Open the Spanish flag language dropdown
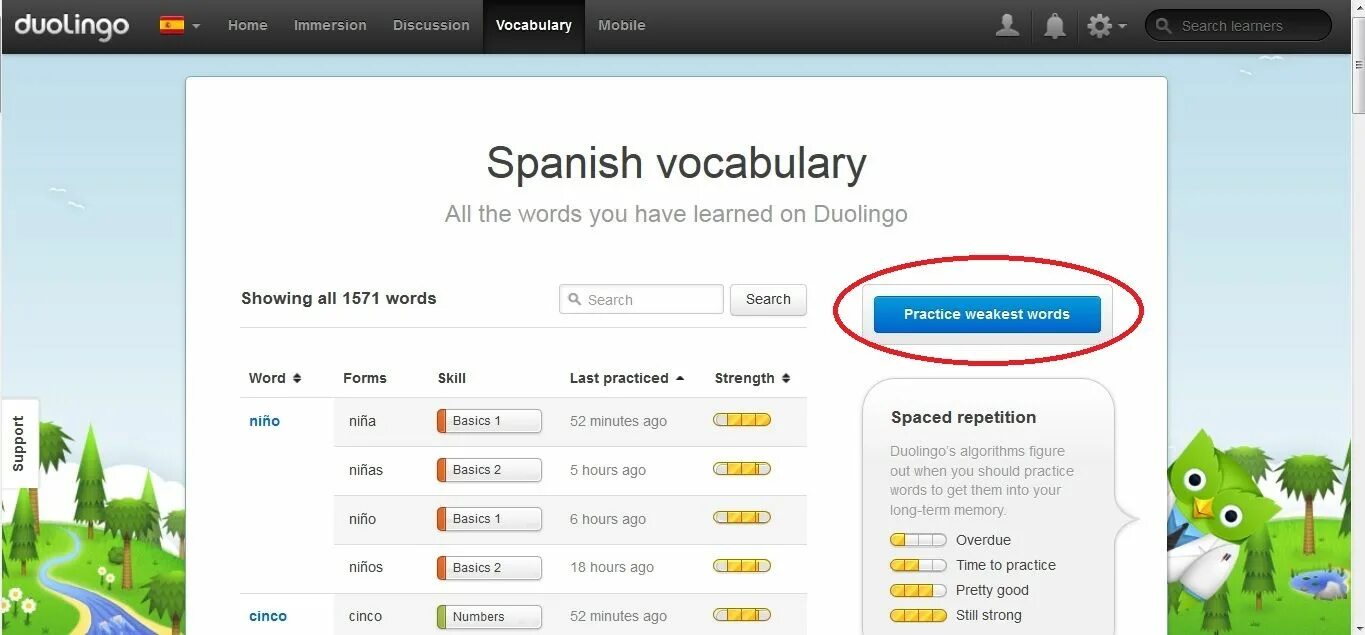 180,26
